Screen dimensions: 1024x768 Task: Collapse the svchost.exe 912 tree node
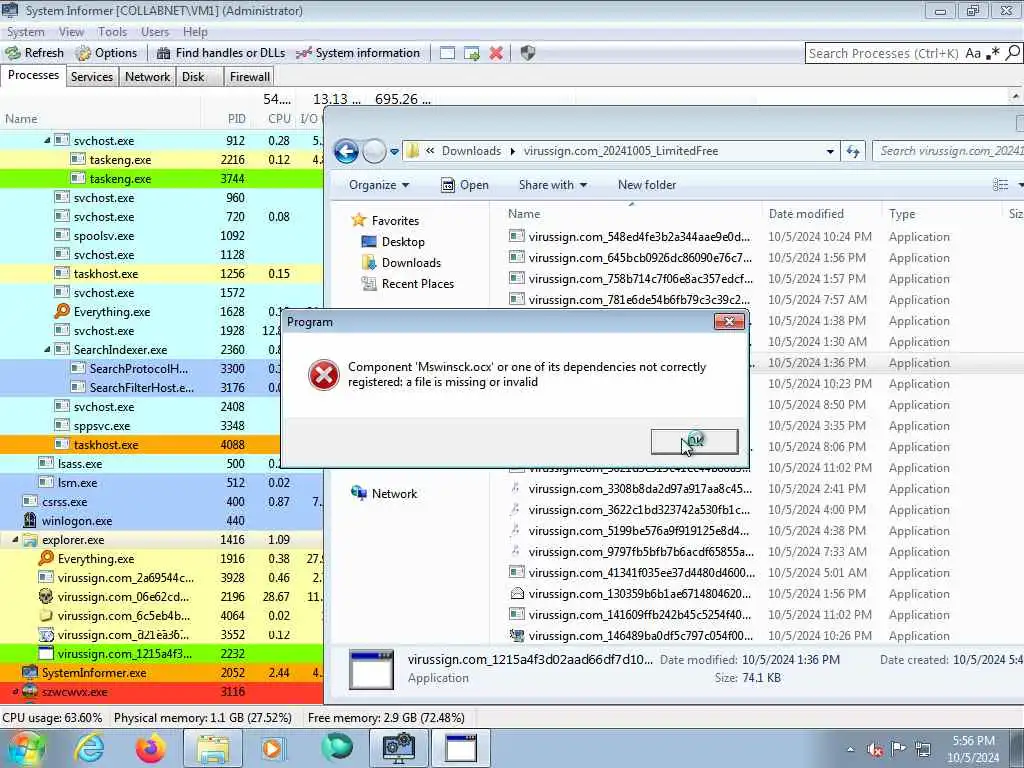point(47,140)
